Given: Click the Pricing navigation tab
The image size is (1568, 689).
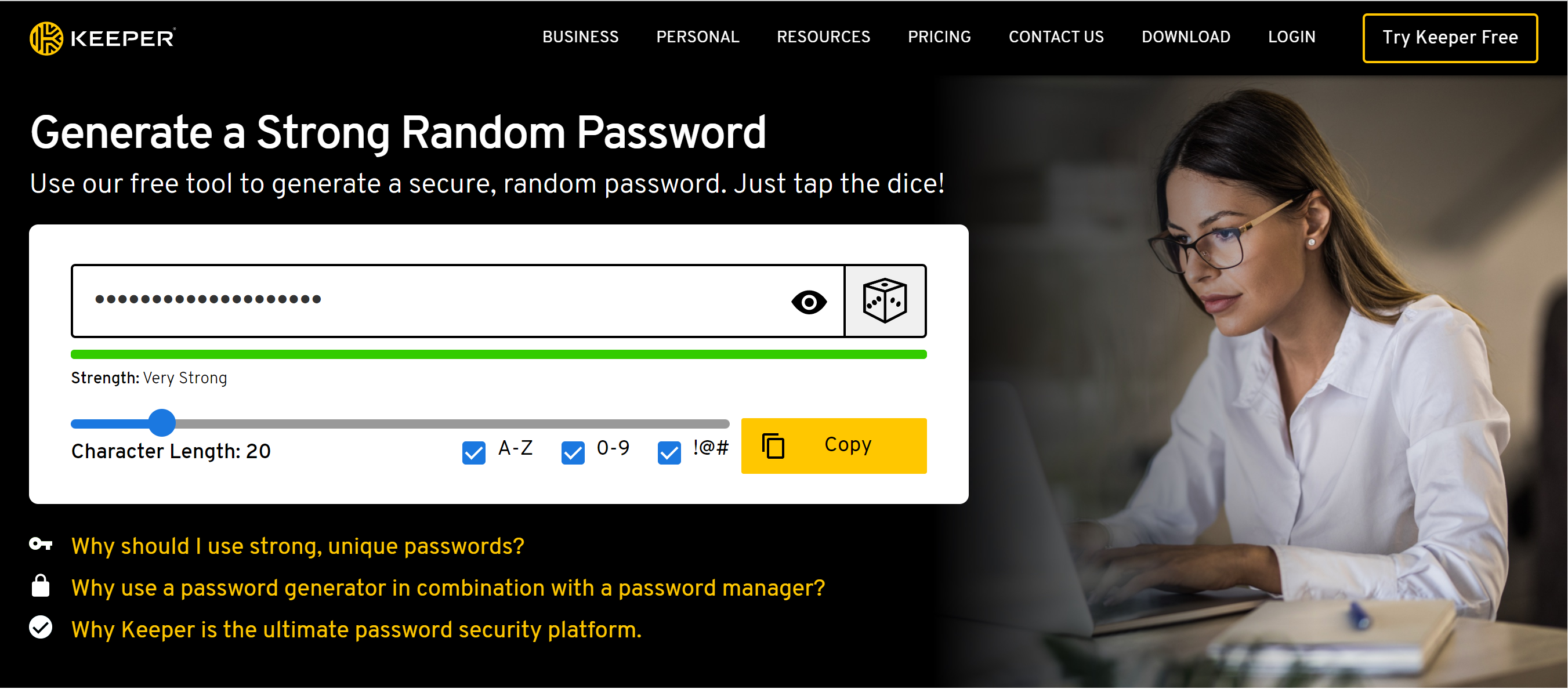Looking at the screenshot, I should coord(939,37).
